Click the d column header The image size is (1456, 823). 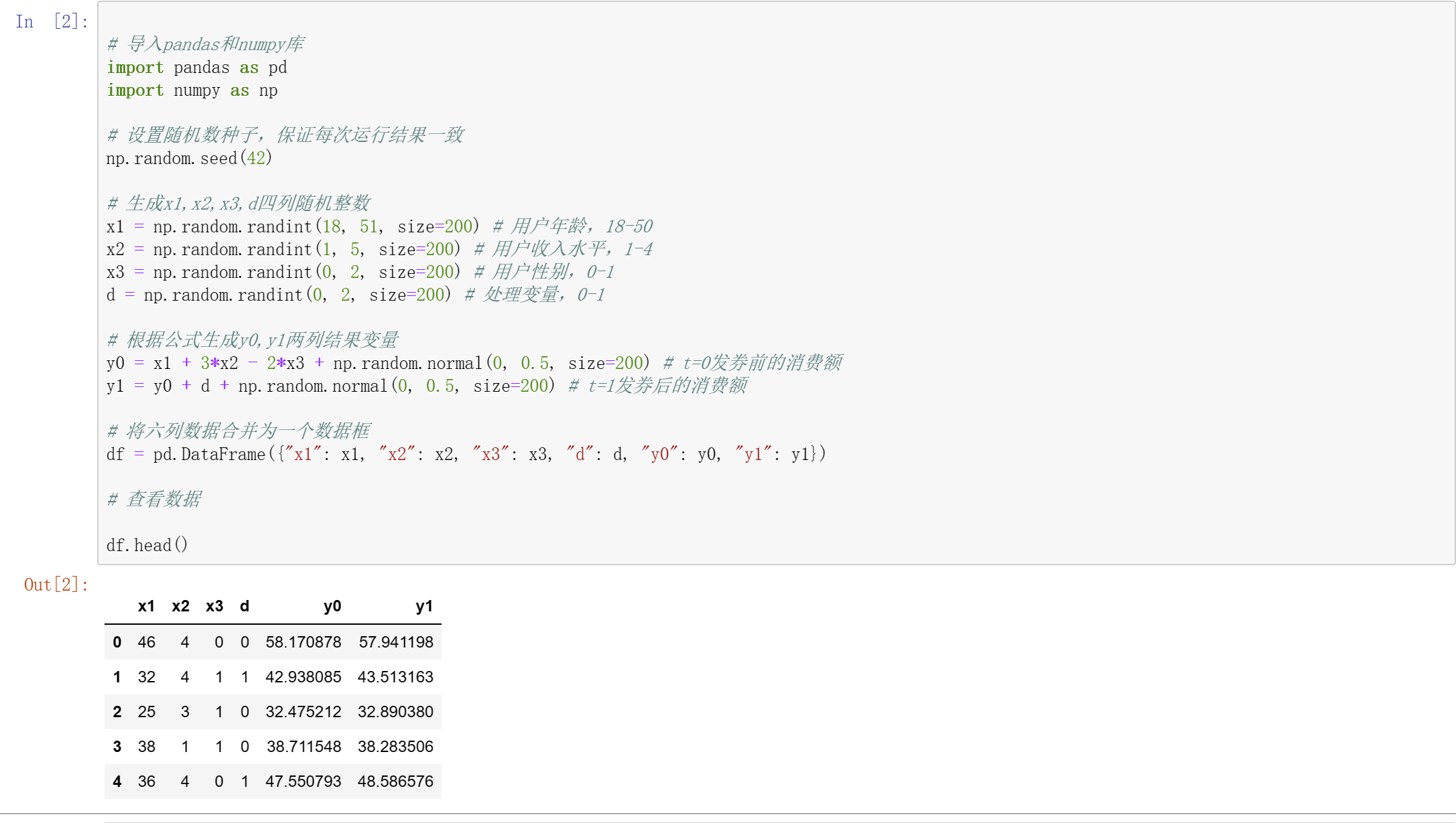coord(245,606)
